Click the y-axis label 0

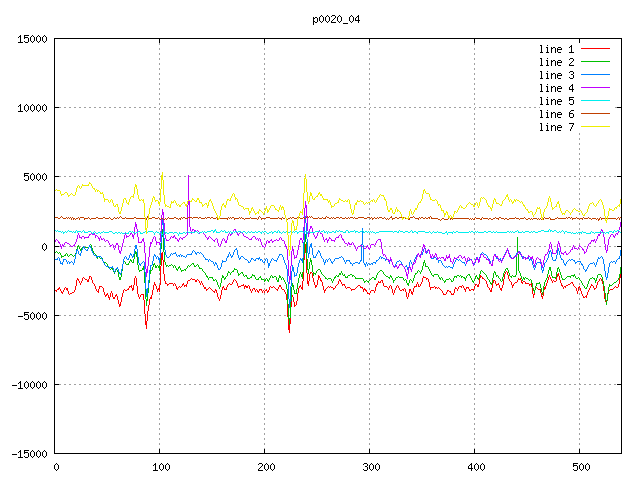44,247
